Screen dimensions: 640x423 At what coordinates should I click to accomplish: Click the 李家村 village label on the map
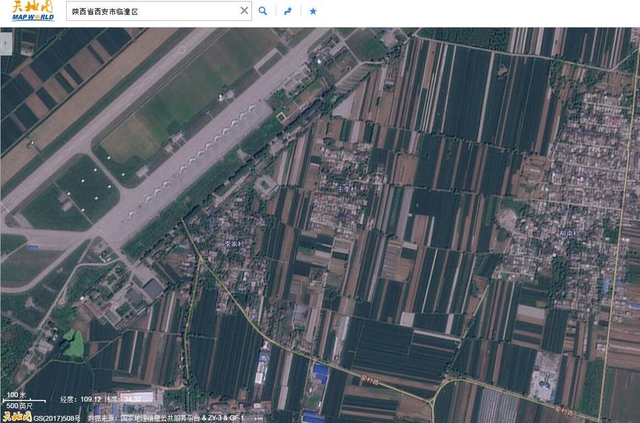234,244
